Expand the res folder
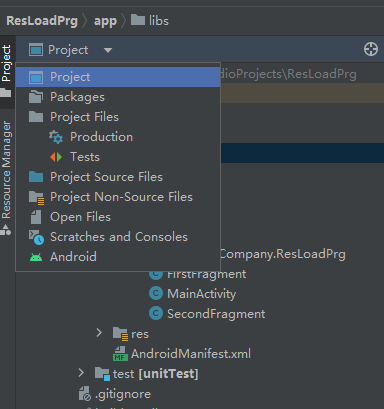This screenshot has width=384, height=409. tap(99, 333)
